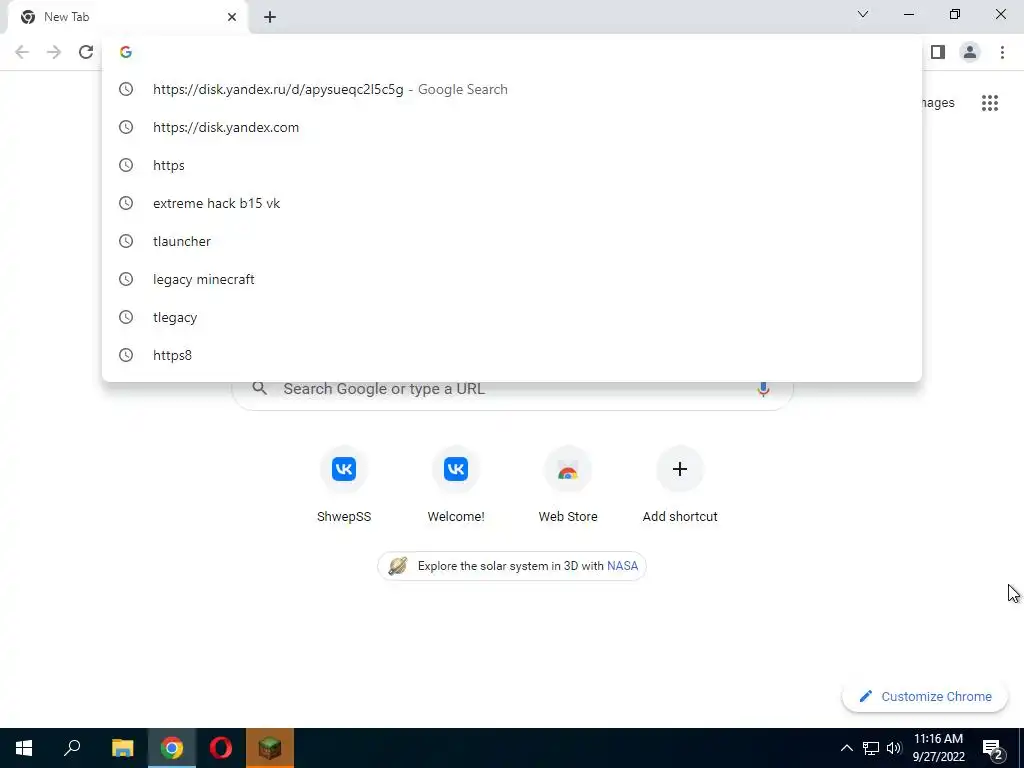Open the Chrome three-dot menu
Image resolution: width=1024 pixels, height=768 pixels.
pos(1002,52)
